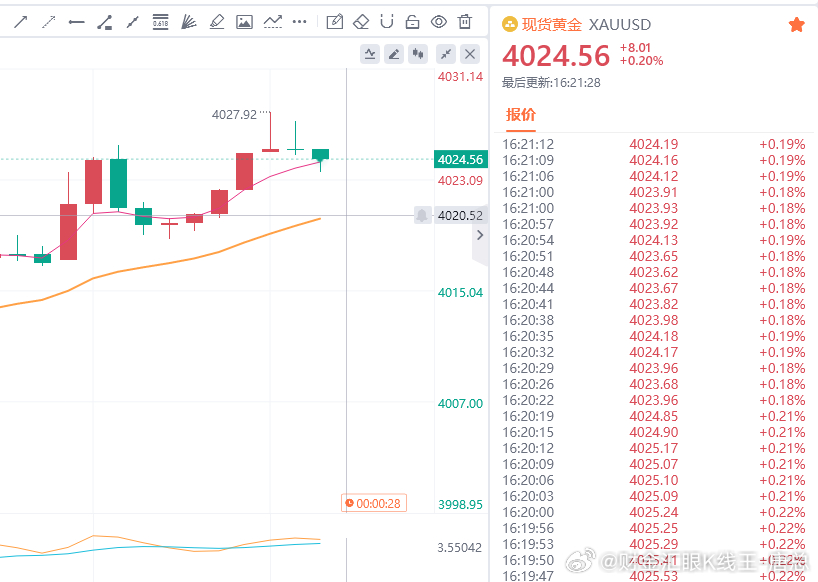Screen dimensions: 818x582
Task: Click price 4023.82 at 16:20:41
Action: click(654, 304)
